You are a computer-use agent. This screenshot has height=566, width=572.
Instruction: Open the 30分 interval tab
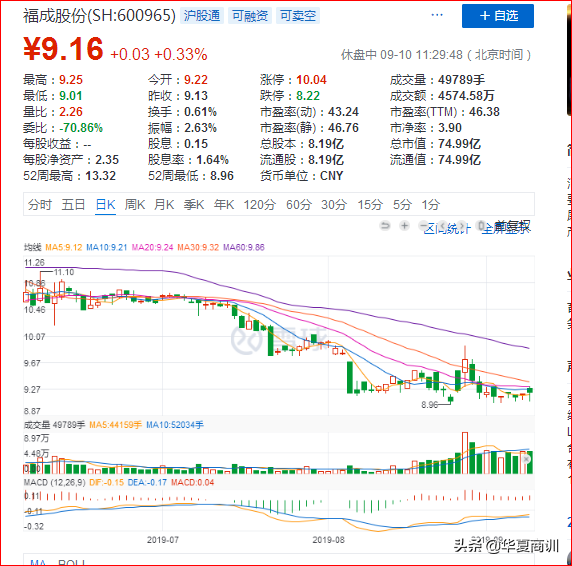[333, 205]
